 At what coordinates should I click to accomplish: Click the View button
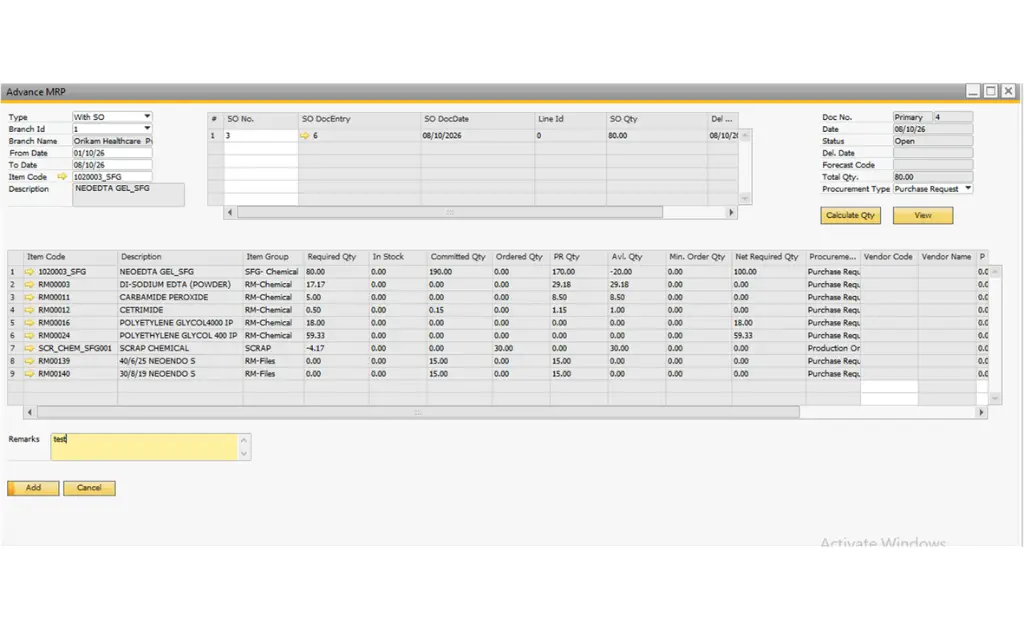[x=923, y=215]
